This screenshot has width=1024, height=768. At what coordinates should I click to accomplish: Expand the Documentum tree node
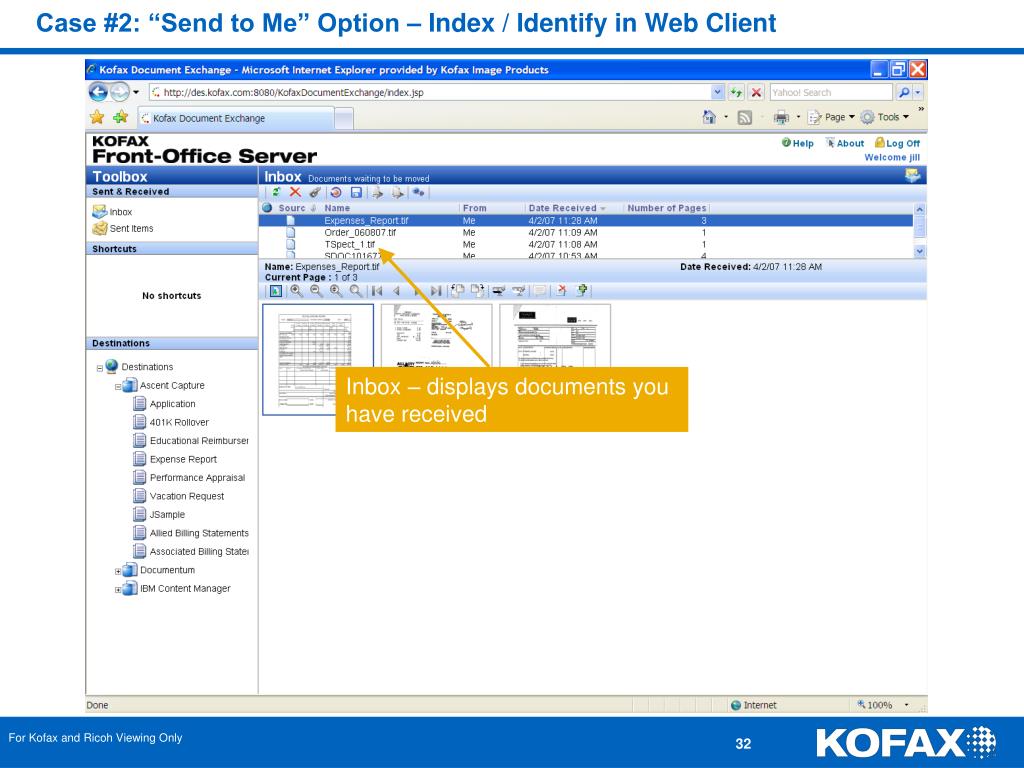click(x=118, y=571)
